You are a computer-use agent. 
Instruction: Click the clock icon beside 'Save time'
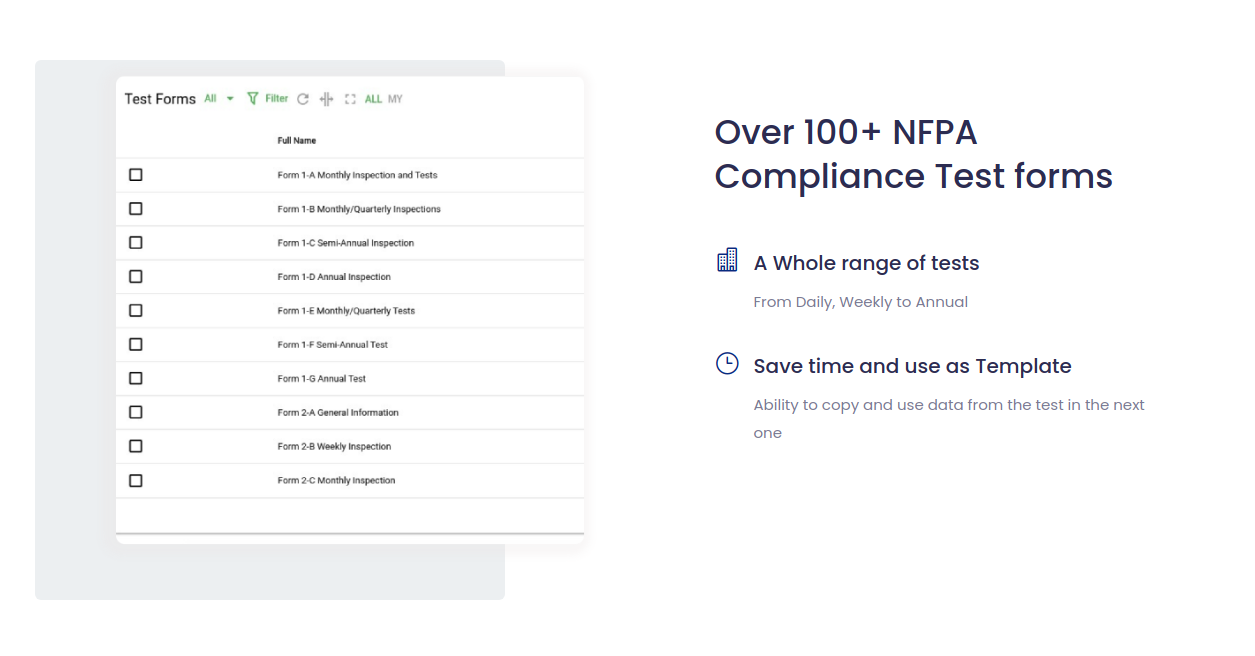(727, 363)
